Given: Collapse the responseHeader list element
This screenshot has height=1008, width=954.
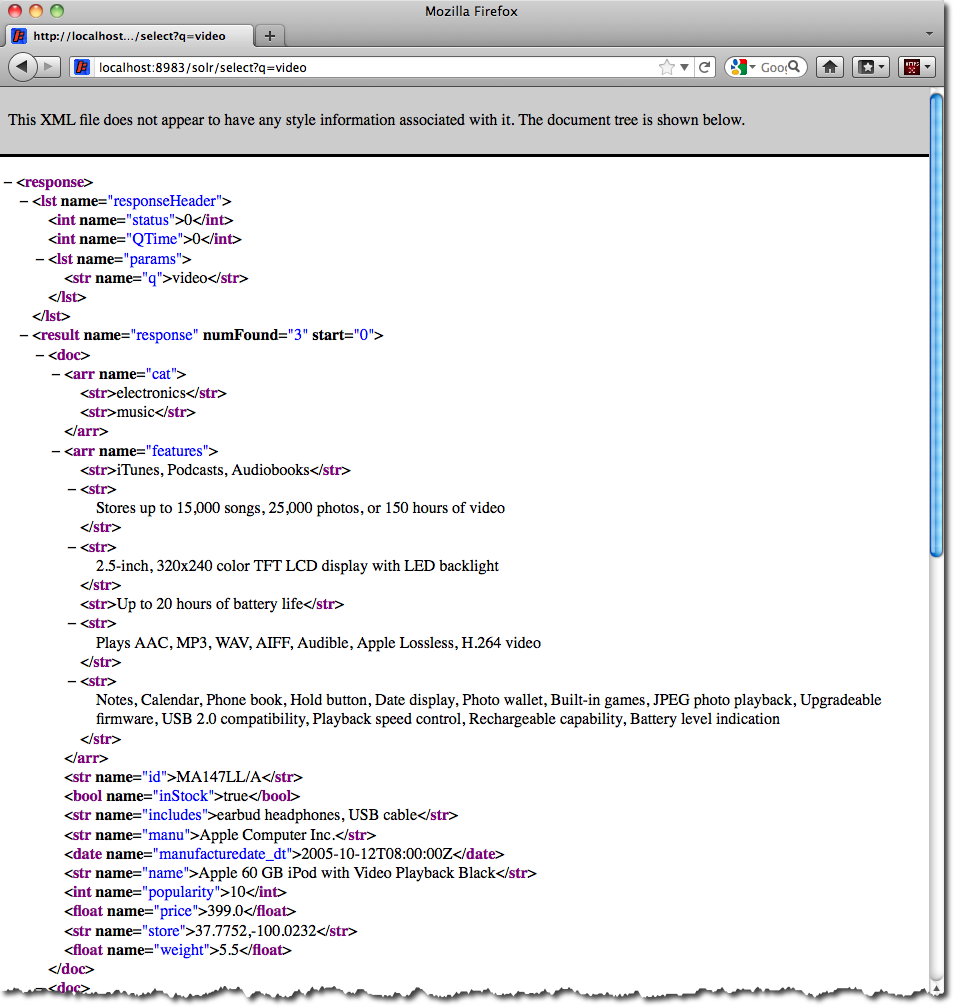Looking at the screenshot, I should (x=24, y=201).
